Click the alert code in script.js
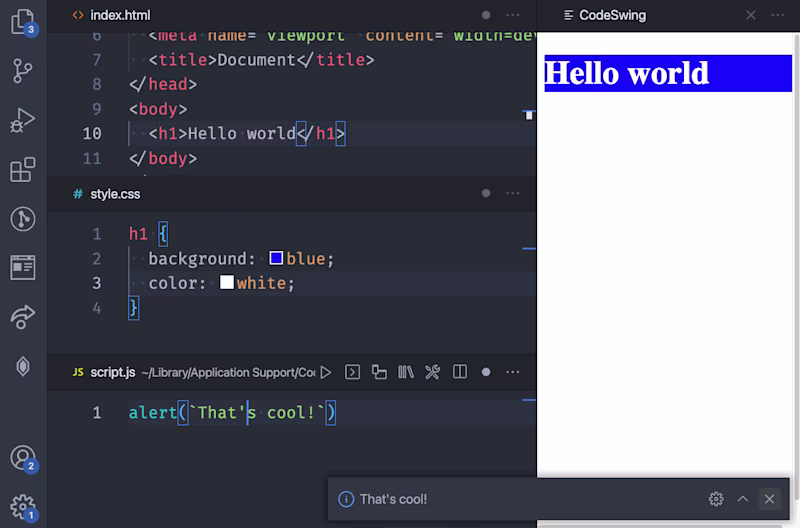Screen dimensions: 800x528 pos(232,413)
